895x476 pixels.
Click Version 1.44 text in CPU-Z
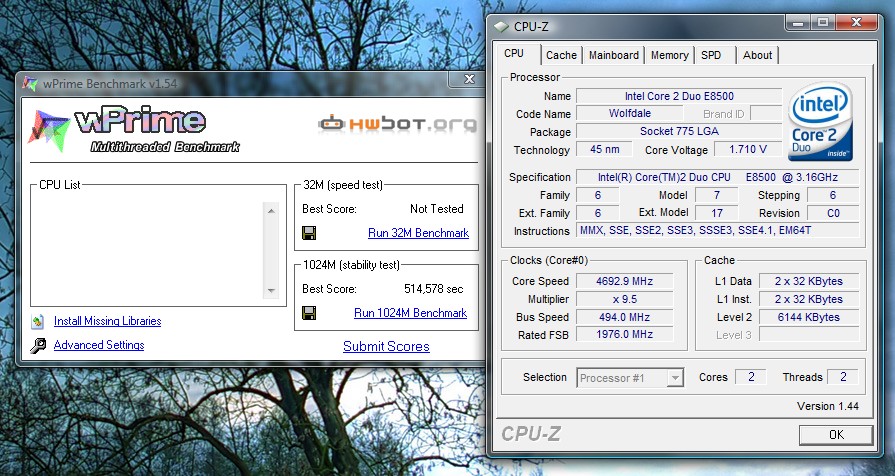[x=828, y=406]
